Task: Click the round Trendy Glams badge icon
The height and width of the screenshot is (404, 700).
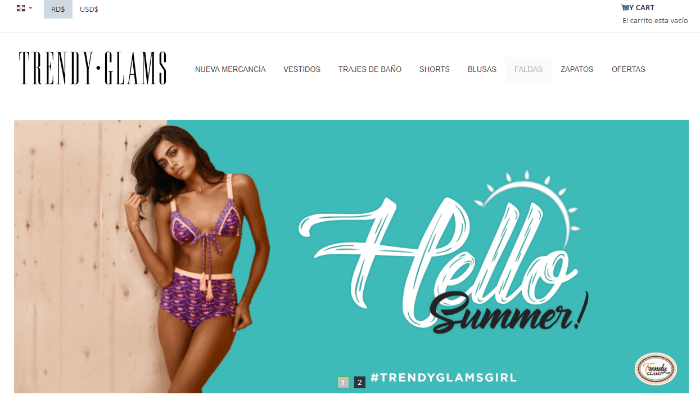Action: point(656,369)
